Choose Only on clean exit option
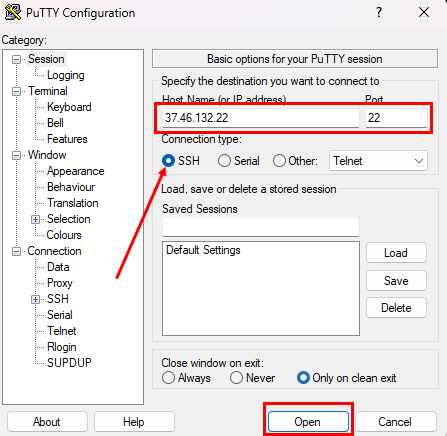 click(x=303, y=378)
